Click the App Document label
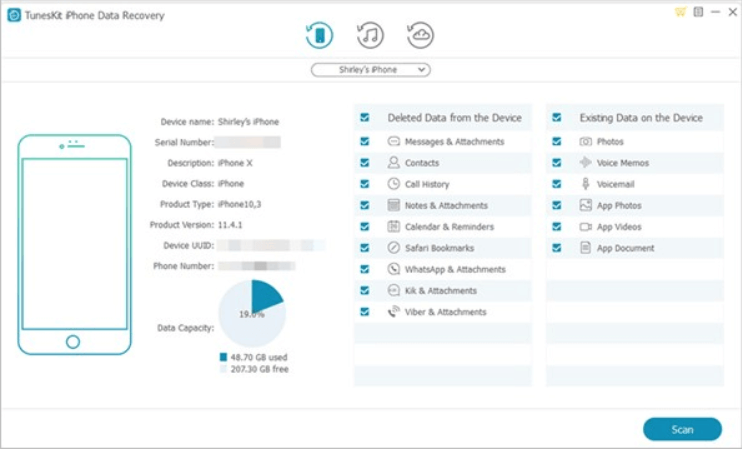The height and width of the screenshot is (449, 742). click(625, 248)
